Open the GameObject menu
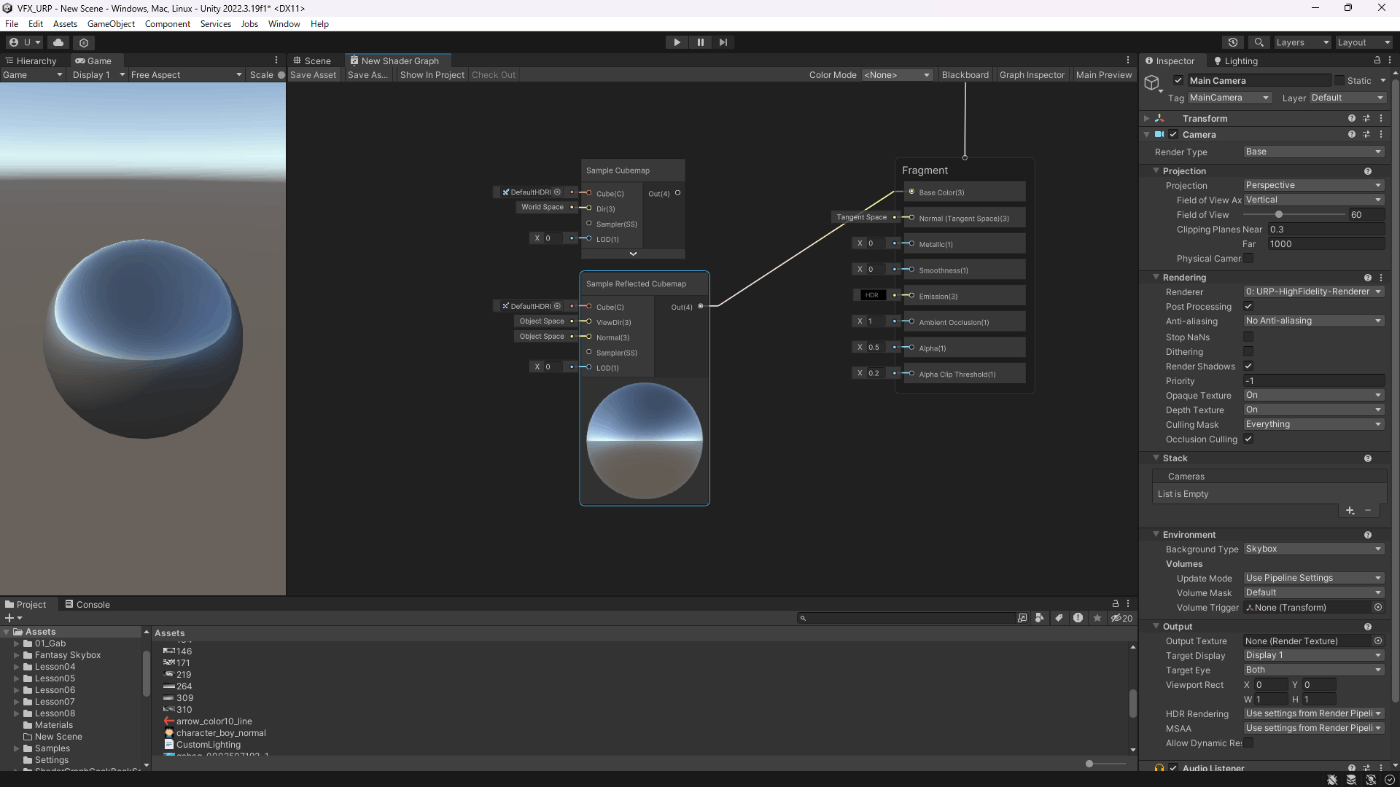 [x=111, y=24]
